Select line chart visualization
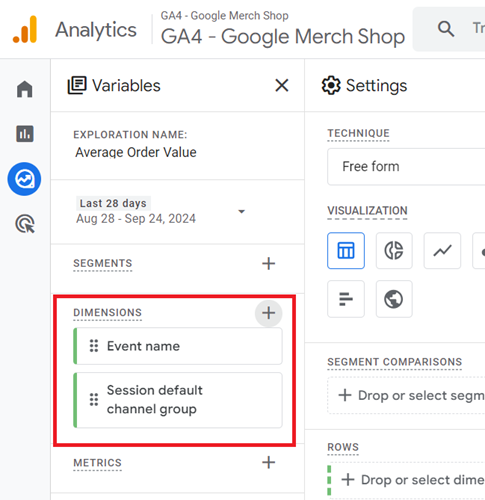This screenshot has height=500, width=485. coord(442,251)
